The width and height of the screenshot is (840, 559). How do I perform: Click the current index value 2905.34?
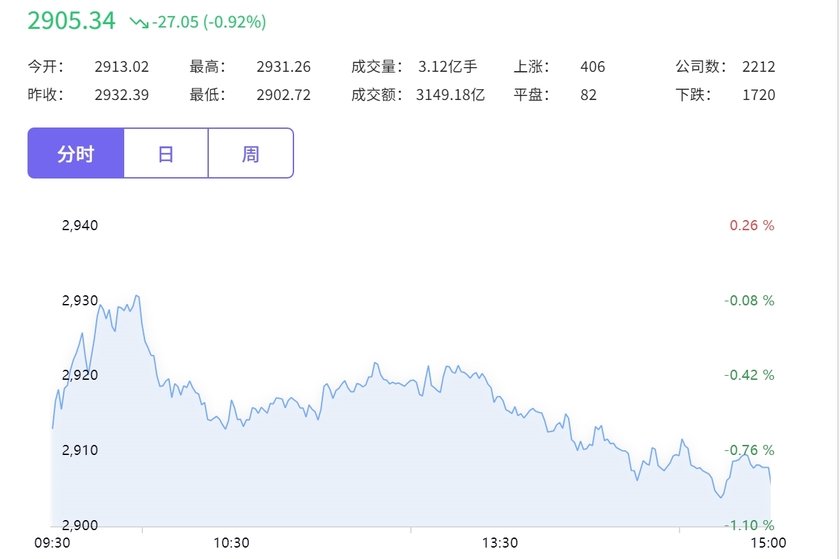click(x=71, y=21)
